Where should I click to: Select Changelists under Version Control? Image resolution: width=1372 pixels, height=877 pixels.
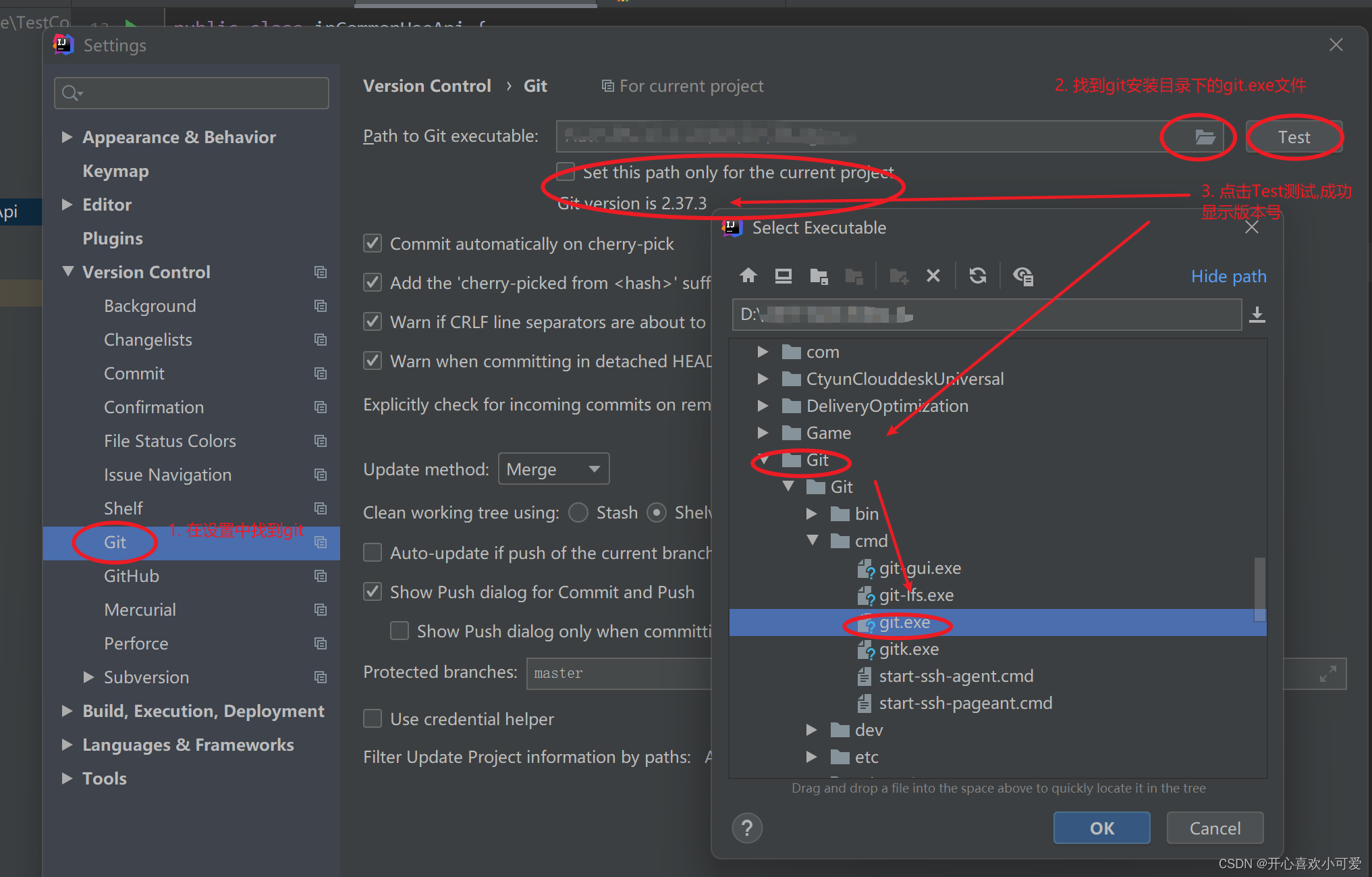click(x=148, y=340)
